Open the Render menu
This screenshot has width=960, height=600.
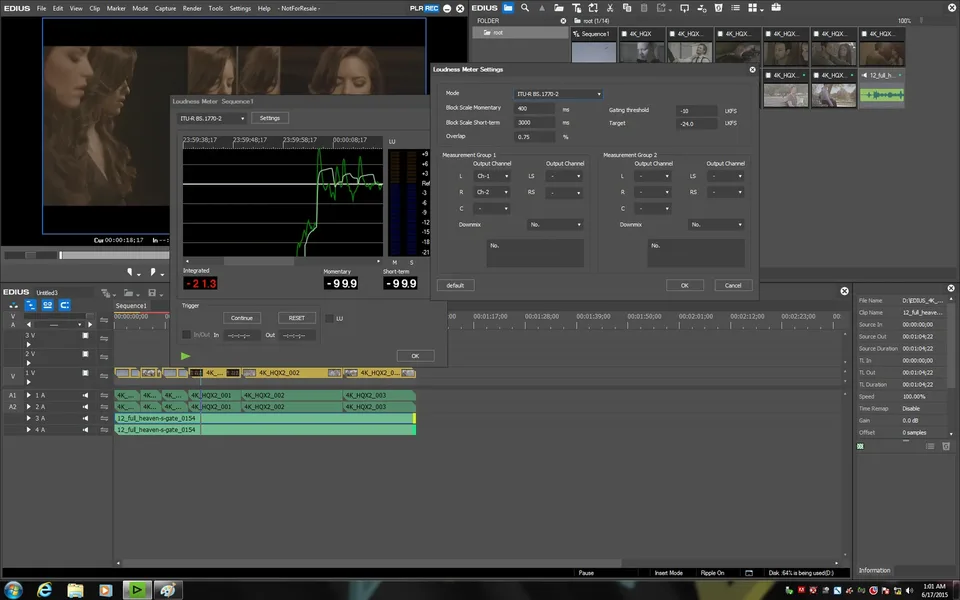(x=192, y=9)
